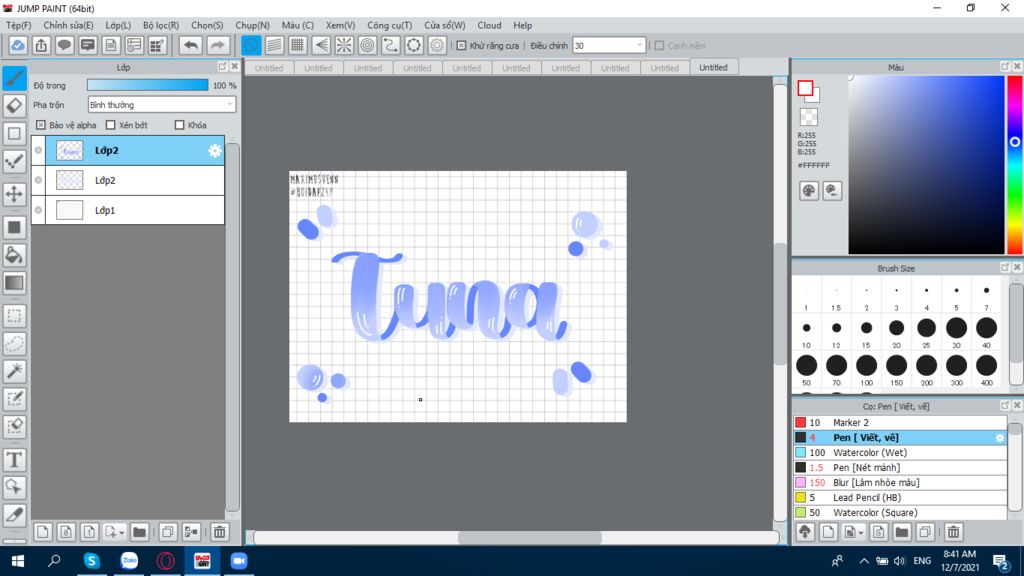The width and height of the screenshot is (1024, 576).
Task: Click the Độ trong opacity slider
Action: click(x=148, y=85)
